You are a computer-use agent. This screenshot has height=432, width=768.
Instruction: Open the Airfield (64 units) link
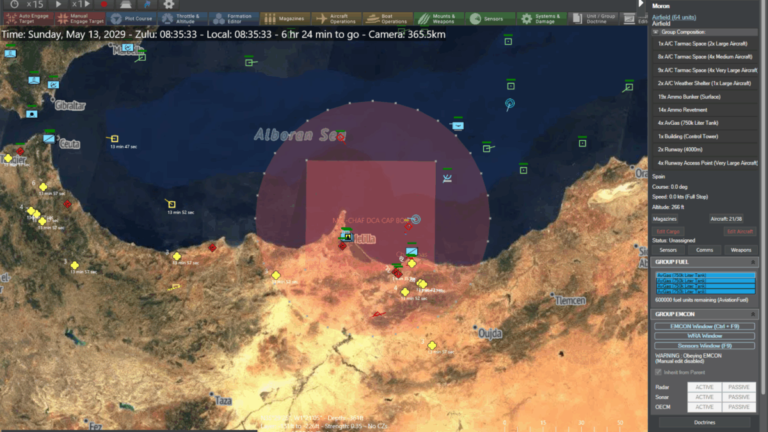pyautogui.click(x=674, y=18)
